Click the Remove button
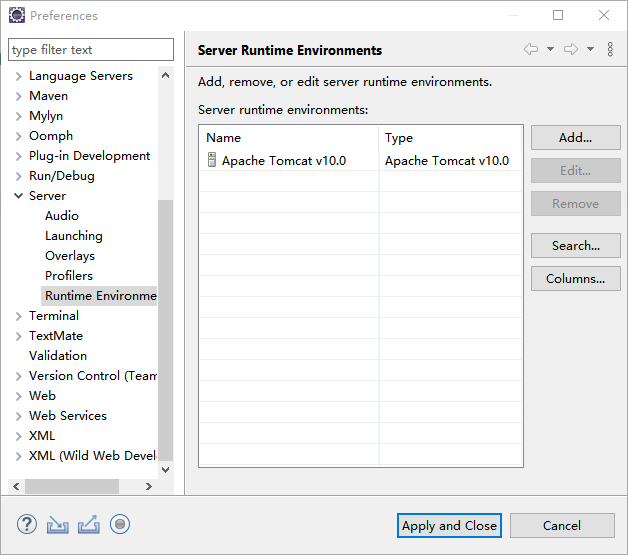The image size is (628, 555). tap(576, 203)
